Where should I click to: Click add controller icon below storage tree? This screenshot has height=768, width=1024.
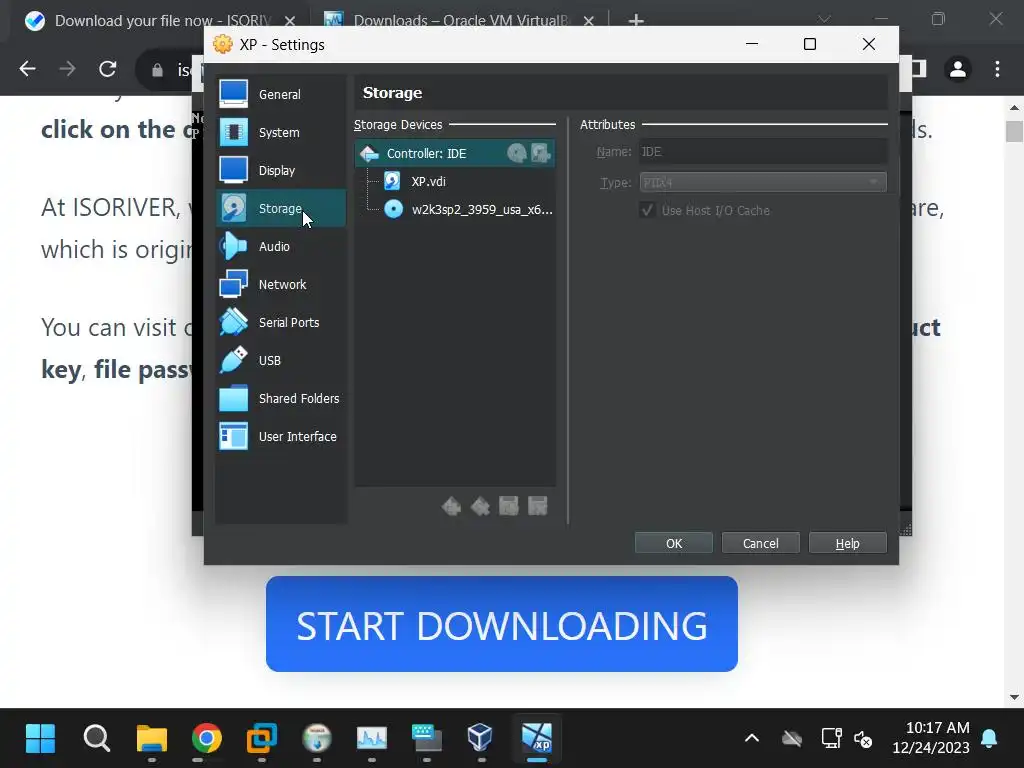(x=451, y=506)
